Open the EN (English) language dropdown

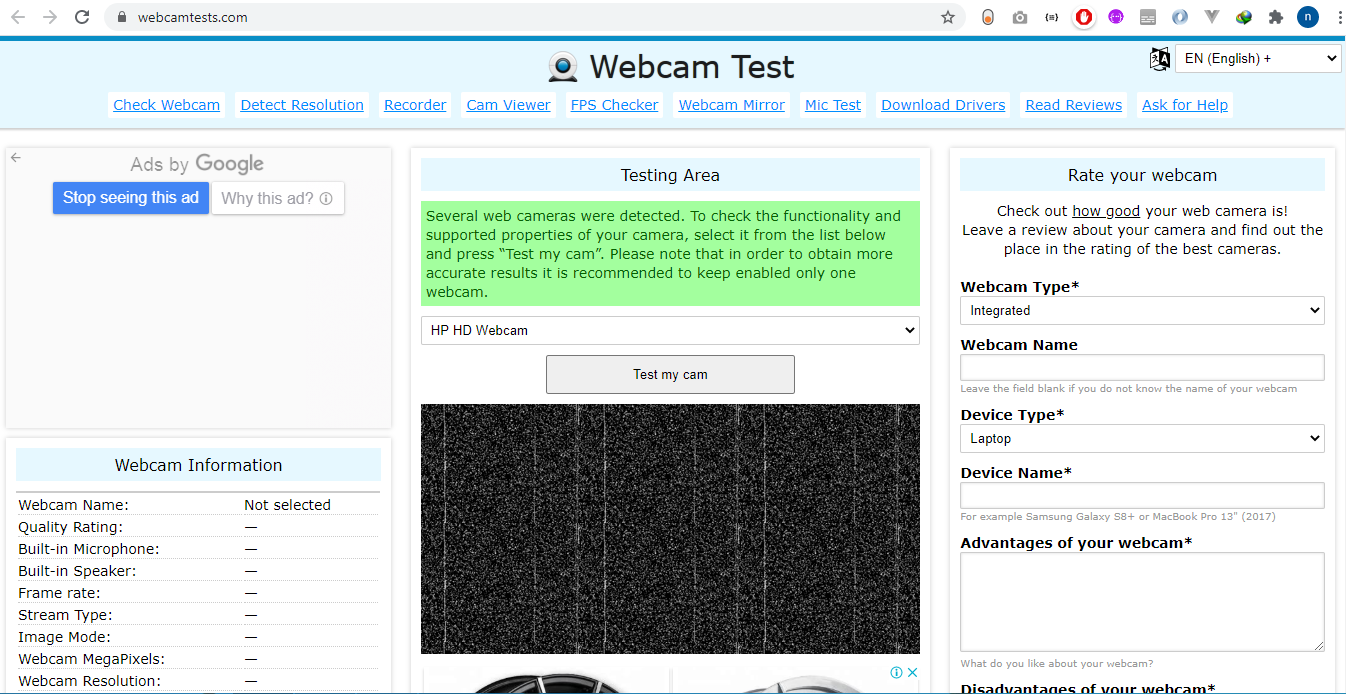pos(1257,58)
